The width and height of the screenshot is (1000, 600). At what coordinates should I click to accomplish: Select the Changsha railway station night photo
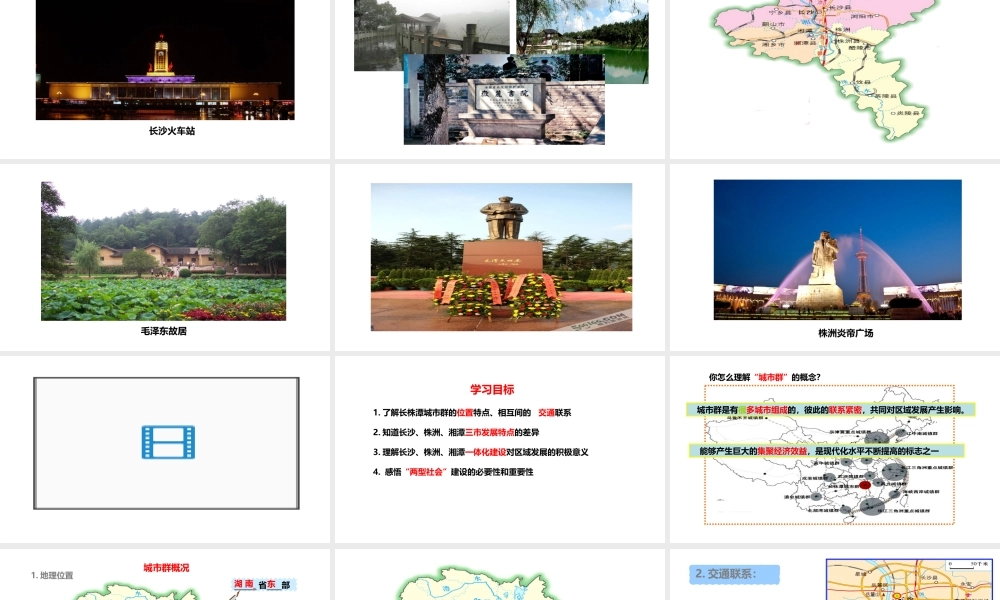[165, 60]
